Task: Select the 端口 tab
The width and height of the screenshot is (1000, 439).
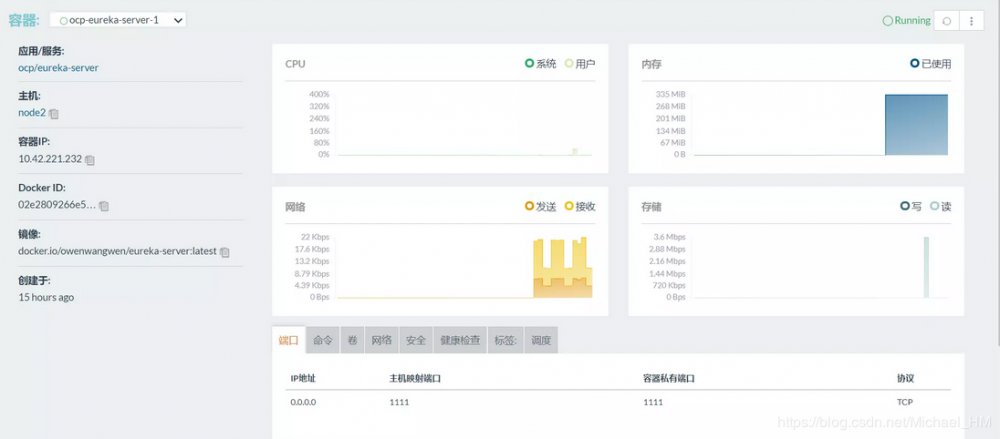Action: click(289, 340)
